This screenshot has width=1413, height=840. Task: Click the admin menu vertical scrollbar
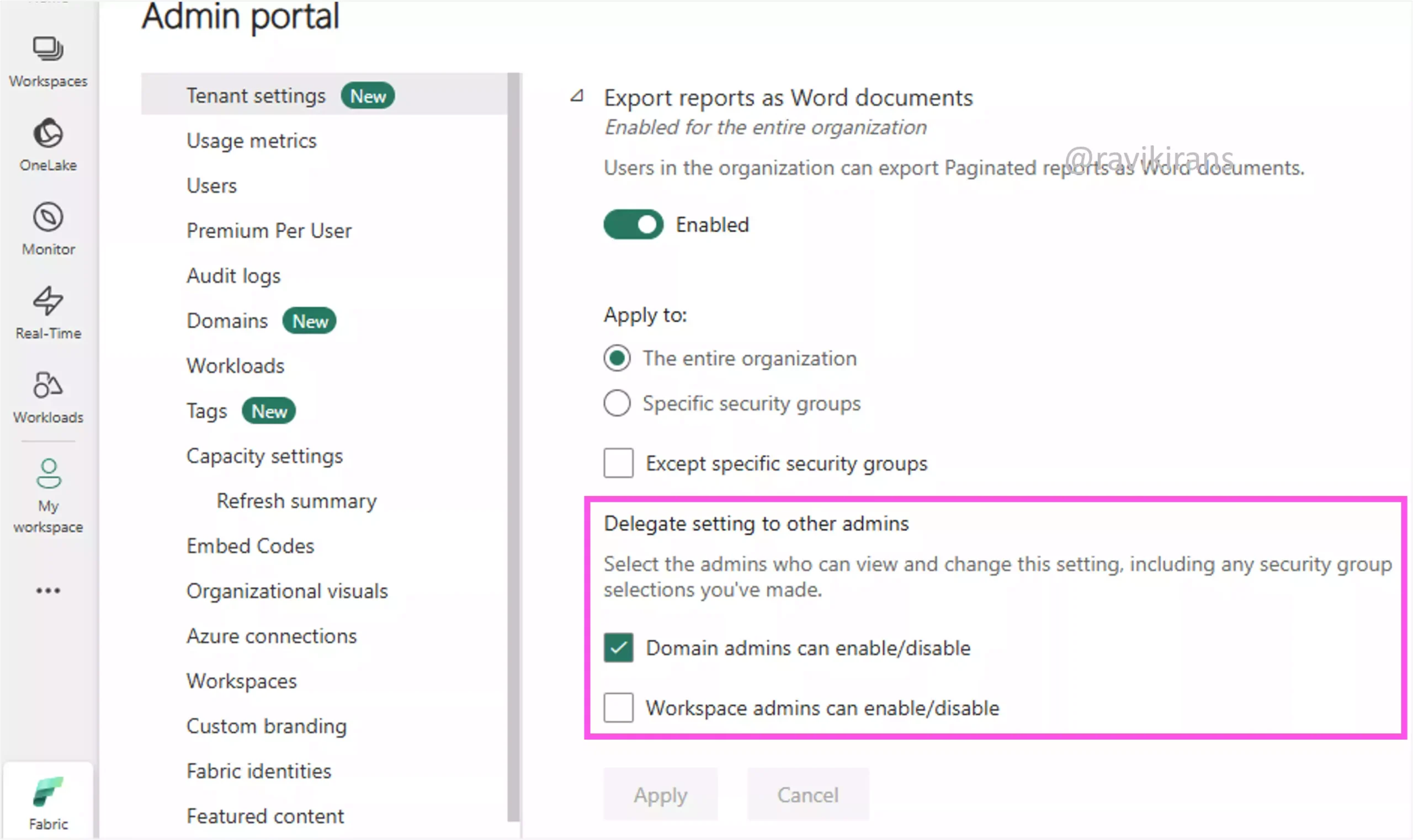click(x=513, y=447)
